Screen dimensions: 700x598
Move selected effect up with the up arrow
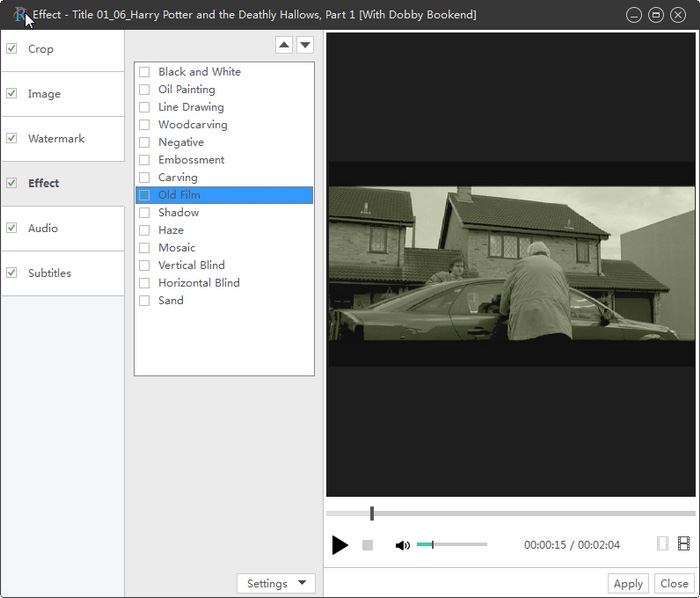pyautogui.click(x=284, y=45)
